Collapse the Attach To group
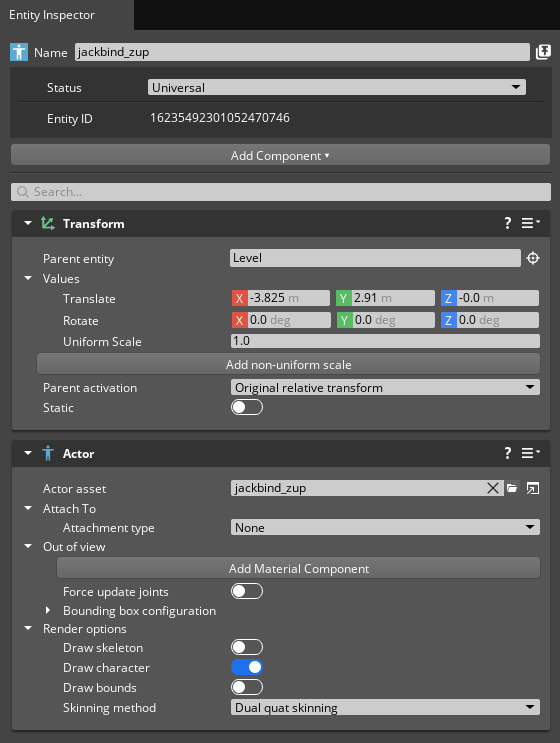 point(28,508)
